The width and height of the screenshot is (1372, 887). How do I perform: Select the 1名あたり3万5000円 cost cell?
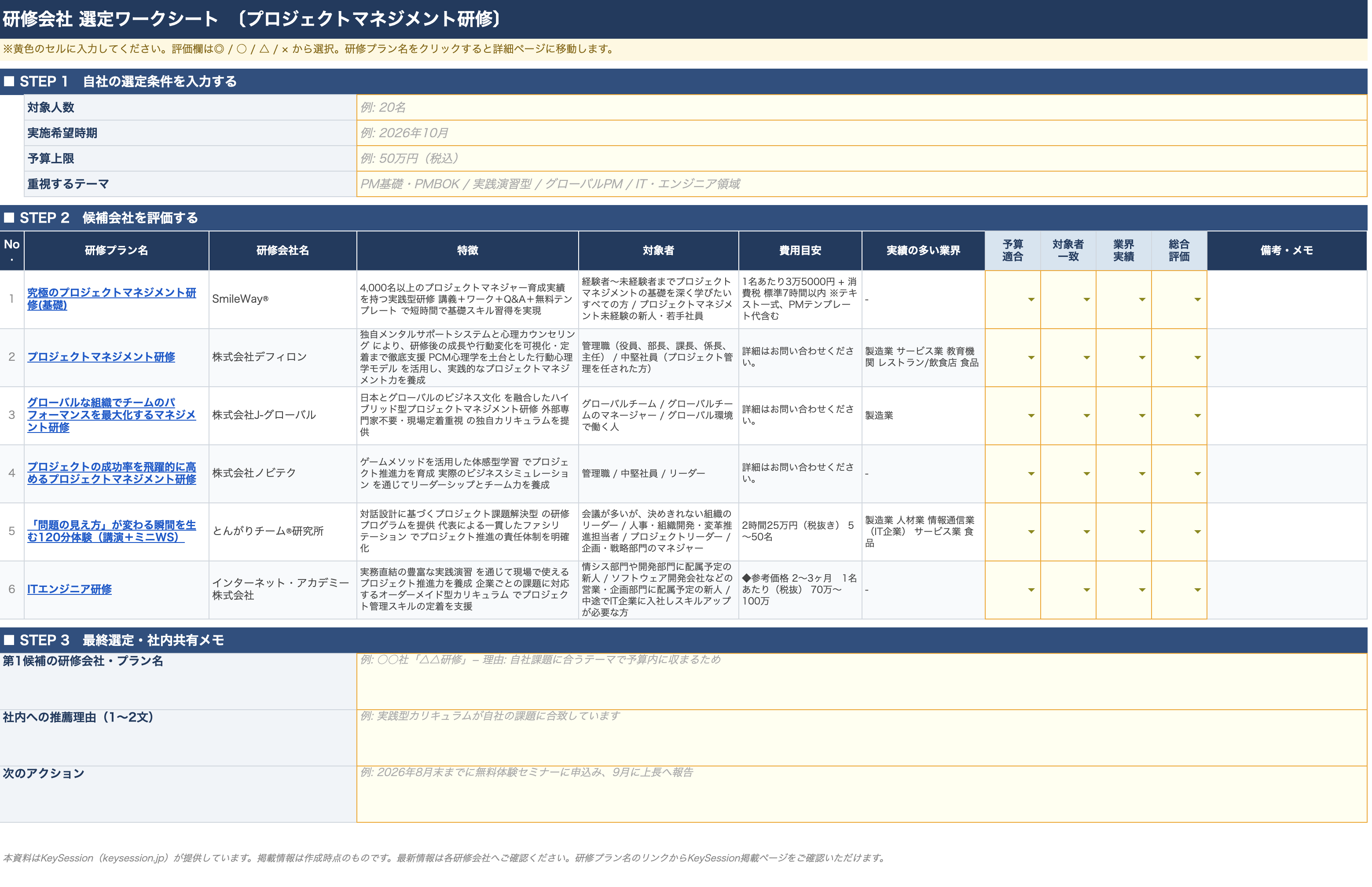point(800,300)
